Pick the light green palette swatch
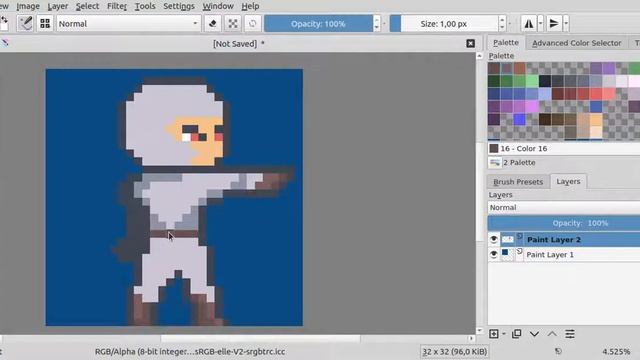This screenshot has width=640, height=360. (532, 81)
